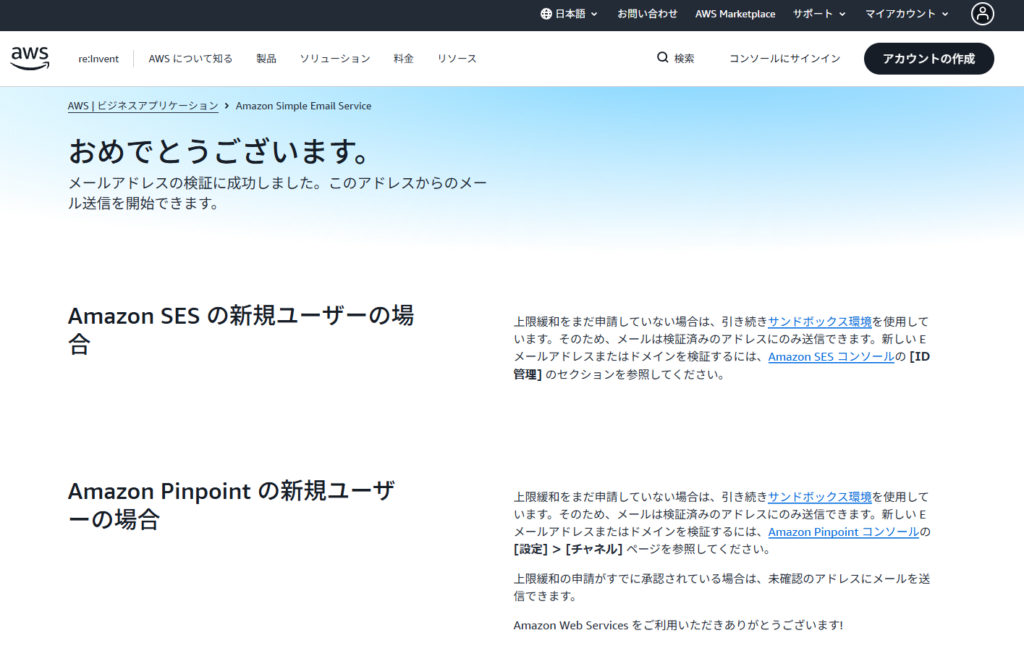Open the 料金 menu

pyautogui.click(x=404, y=59)
